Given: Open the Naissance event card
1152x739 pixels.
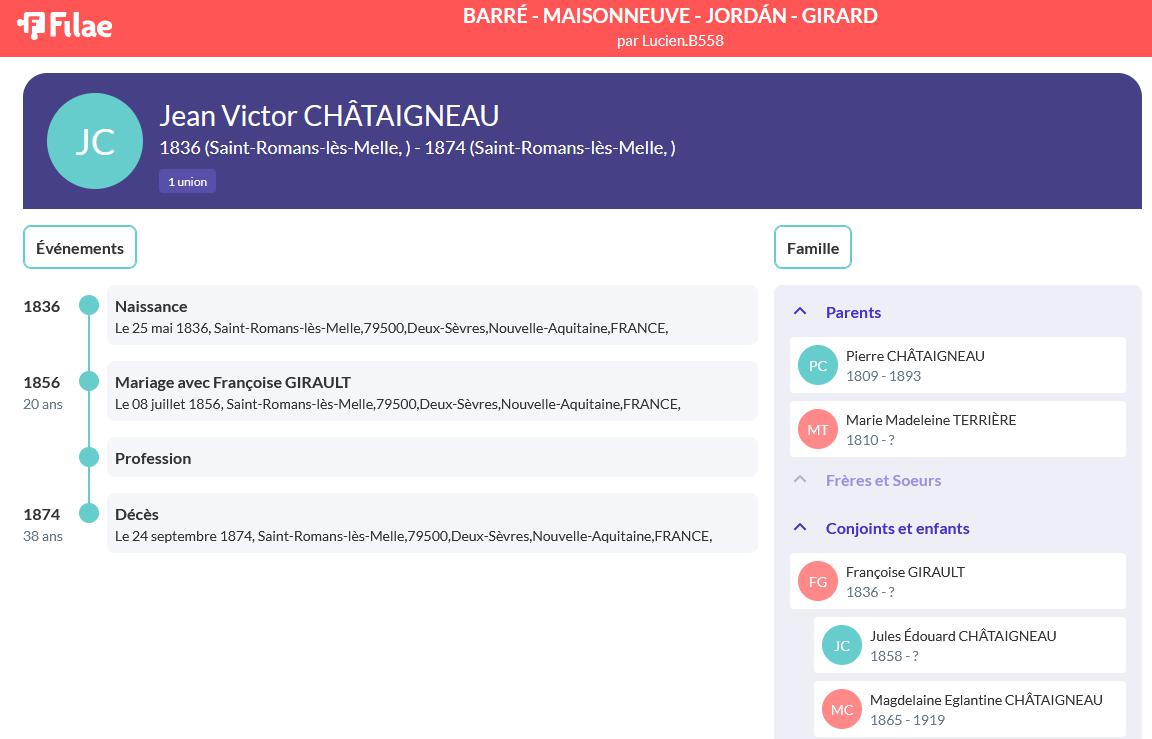Looking at the screenshot, I should tap(432, 315).
